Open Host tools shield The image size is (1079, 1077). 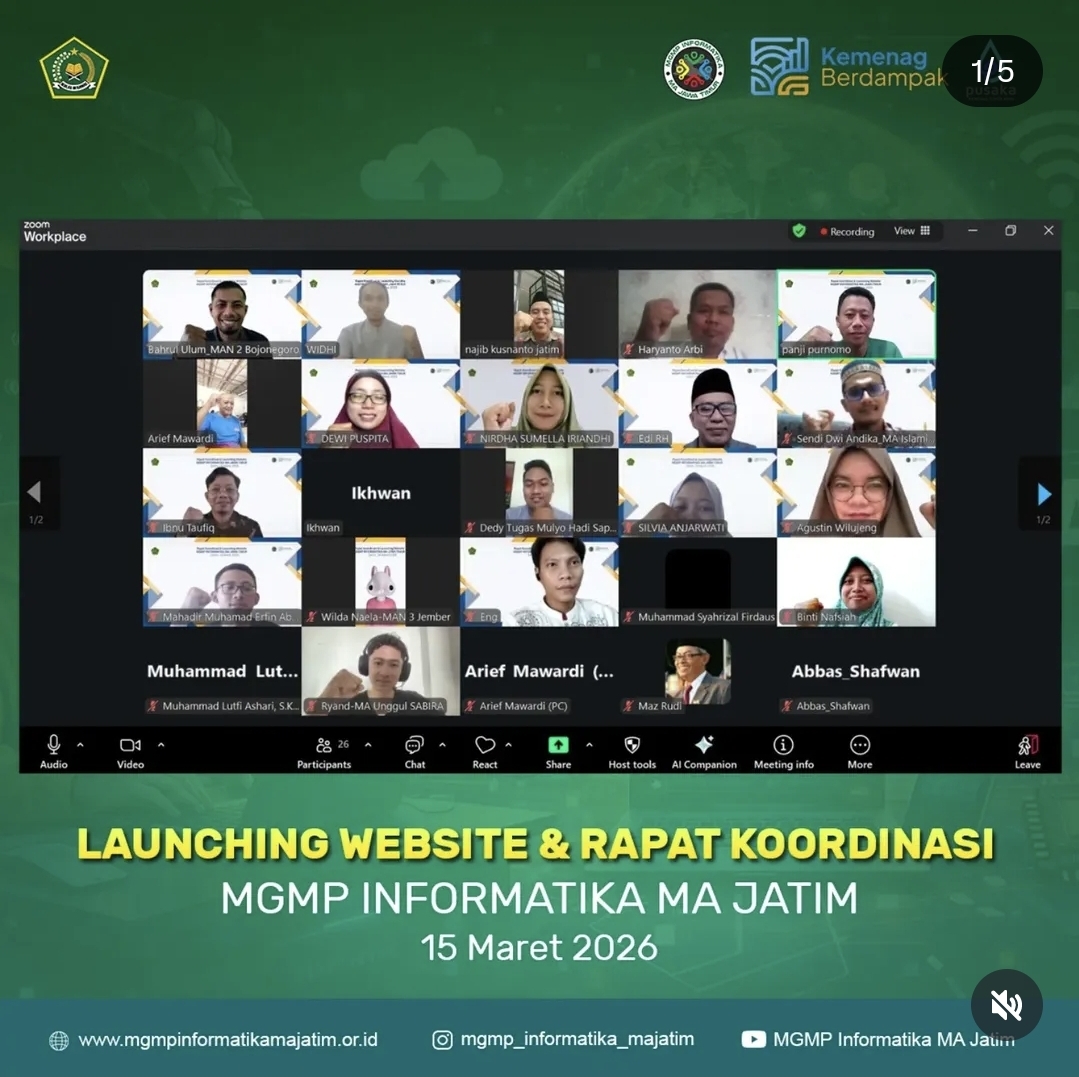632,751
